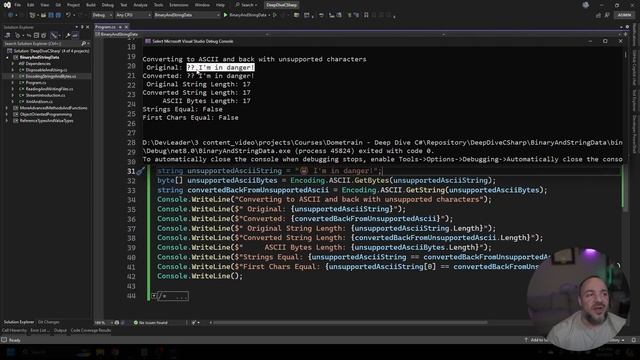Screen dimensions: 640x360
Task: Open the File menu
Action: pos(18,5)
